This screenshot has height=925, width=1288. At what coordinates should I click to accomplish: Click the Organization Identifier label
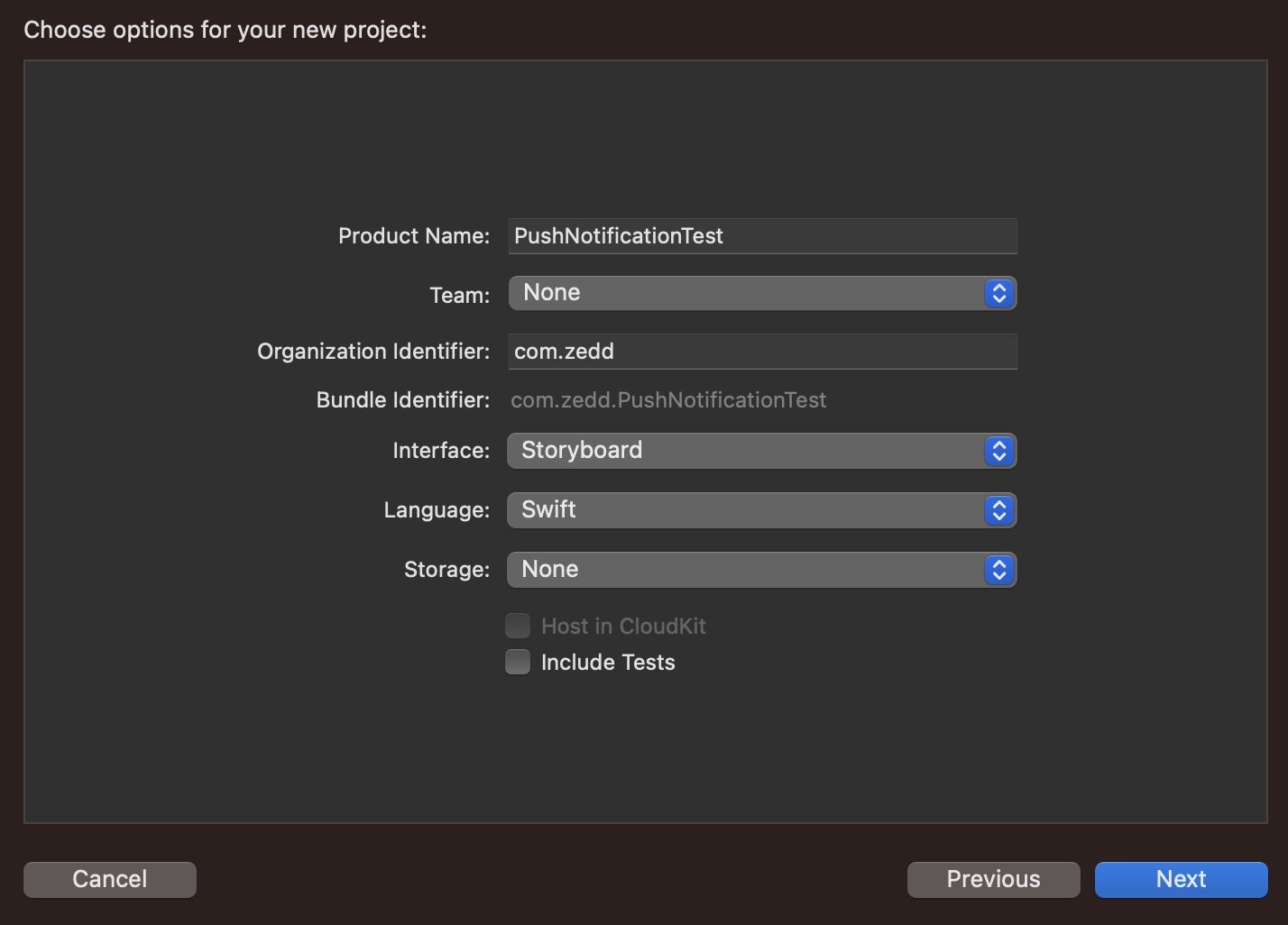pos(373,352)
